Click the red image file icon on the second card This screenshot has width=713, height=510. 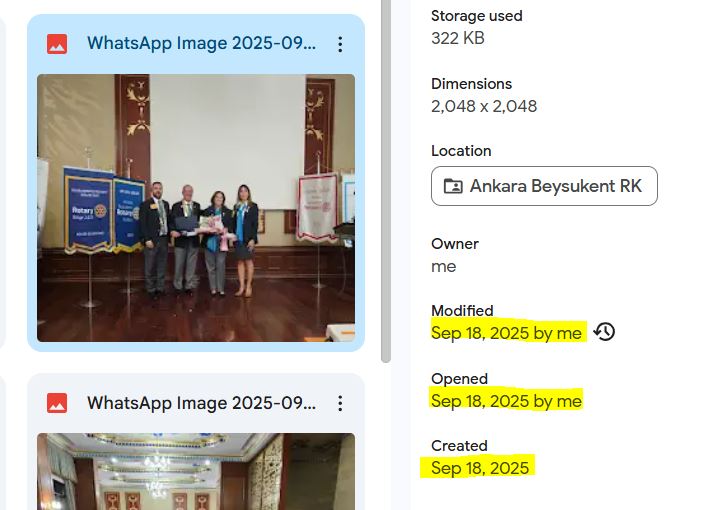57,403
